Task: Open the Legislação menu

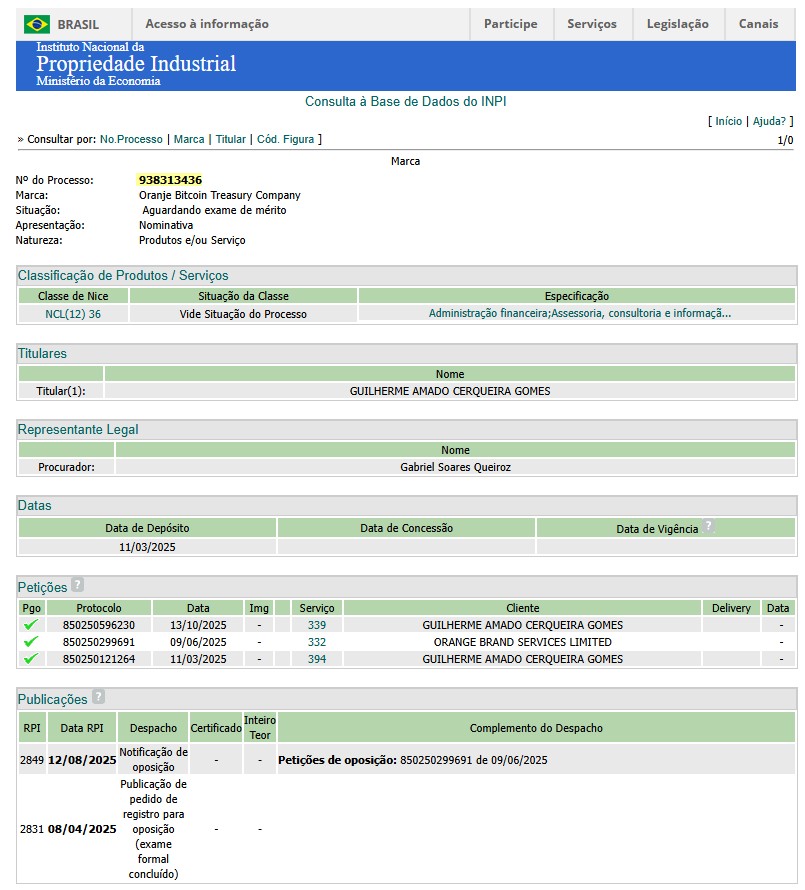Action: point(677,24)
